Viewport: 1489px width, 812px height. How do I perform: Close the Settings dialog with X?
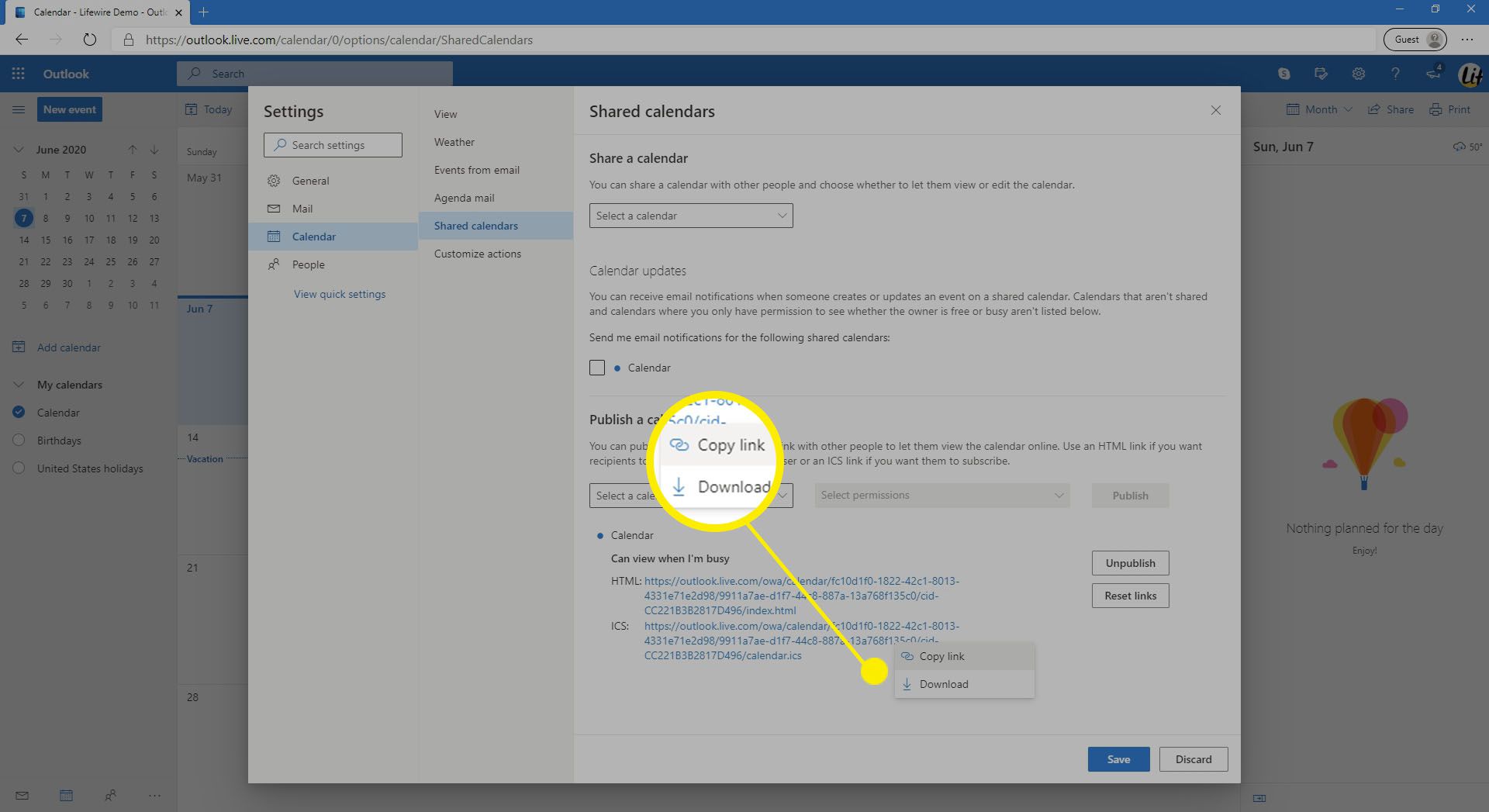(1215, 110)
